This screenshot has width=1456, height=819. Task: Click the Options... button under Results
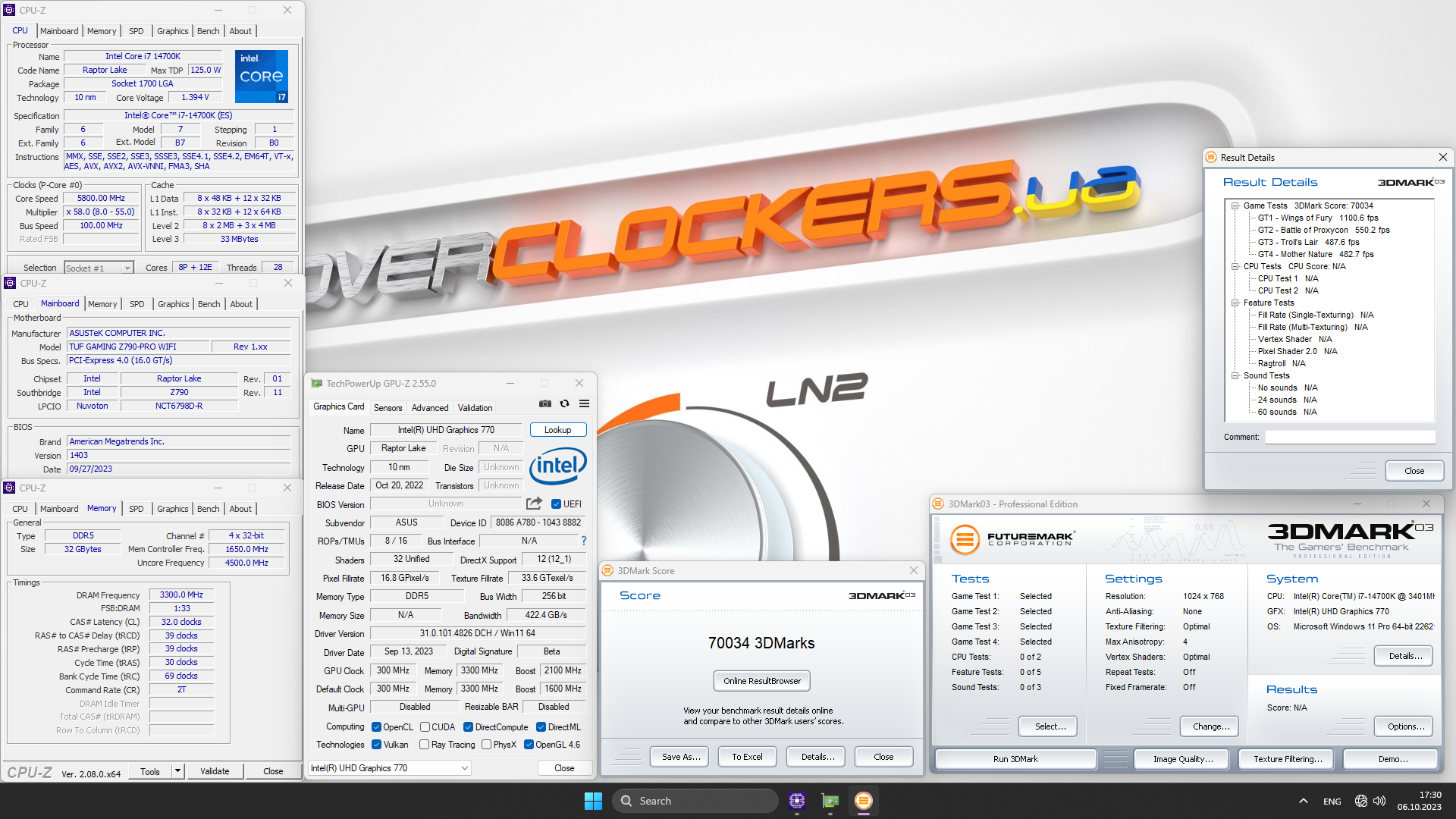tap(1405, 726)
